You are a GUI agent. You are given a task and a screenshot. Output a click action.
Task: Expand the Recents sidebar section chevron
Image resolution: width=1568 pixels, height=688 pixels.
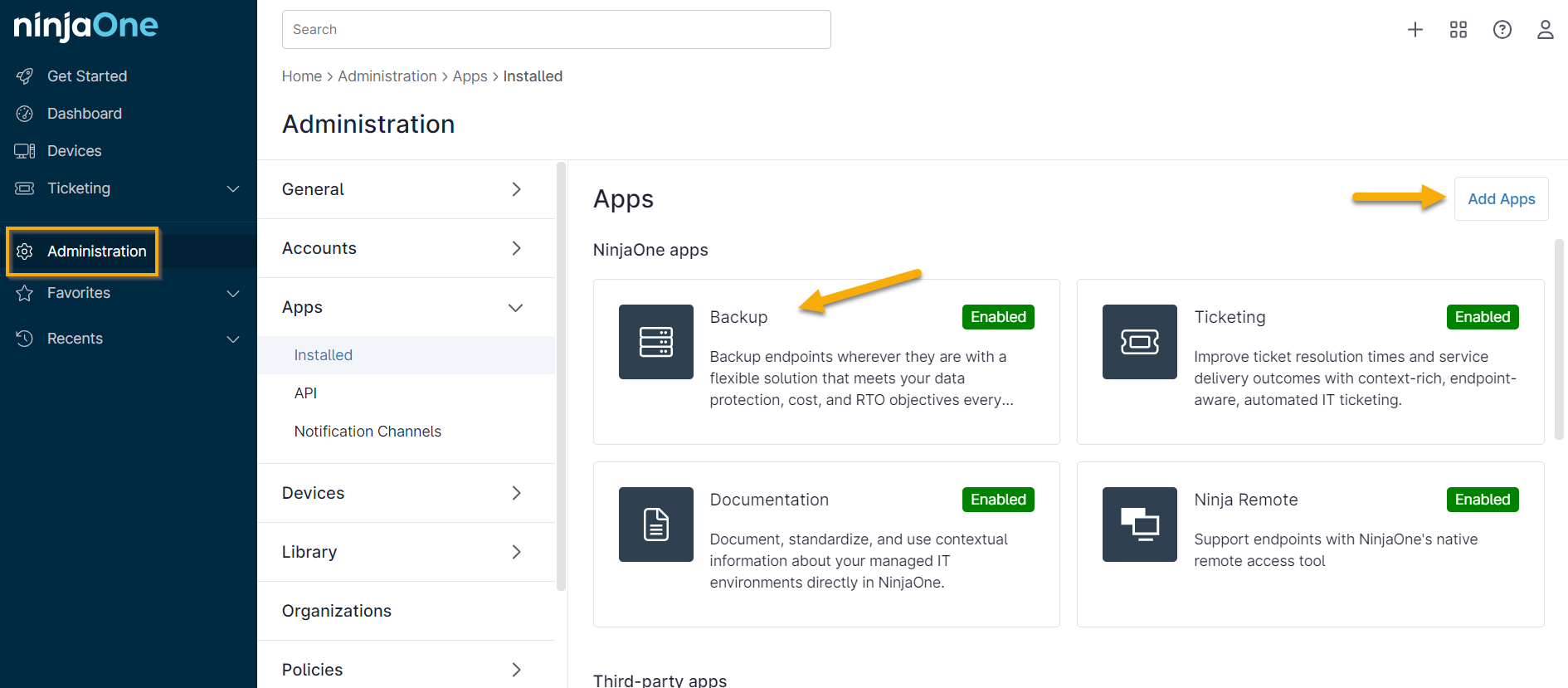point(233,339)
